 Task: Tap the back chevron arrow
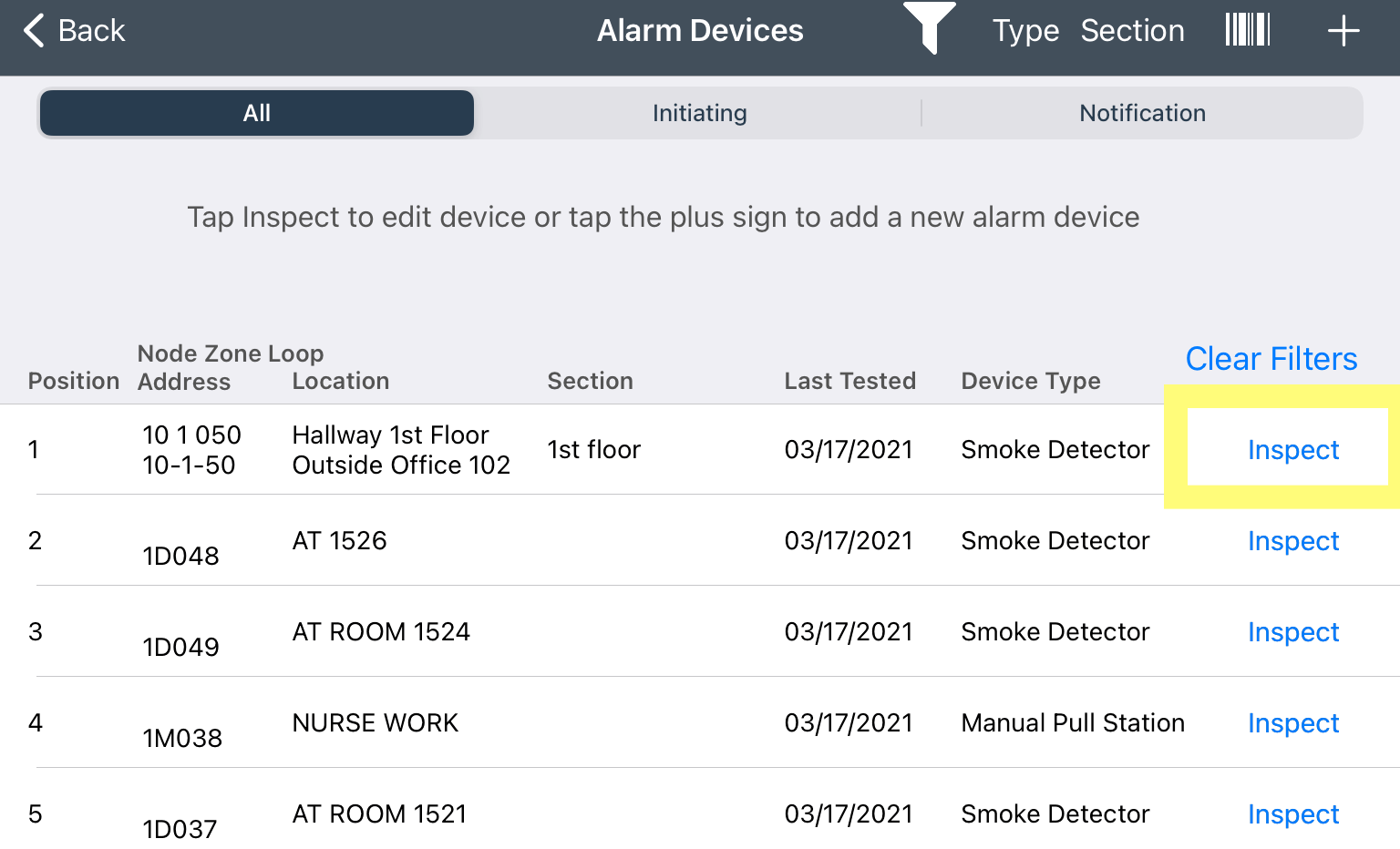(34, 30)
